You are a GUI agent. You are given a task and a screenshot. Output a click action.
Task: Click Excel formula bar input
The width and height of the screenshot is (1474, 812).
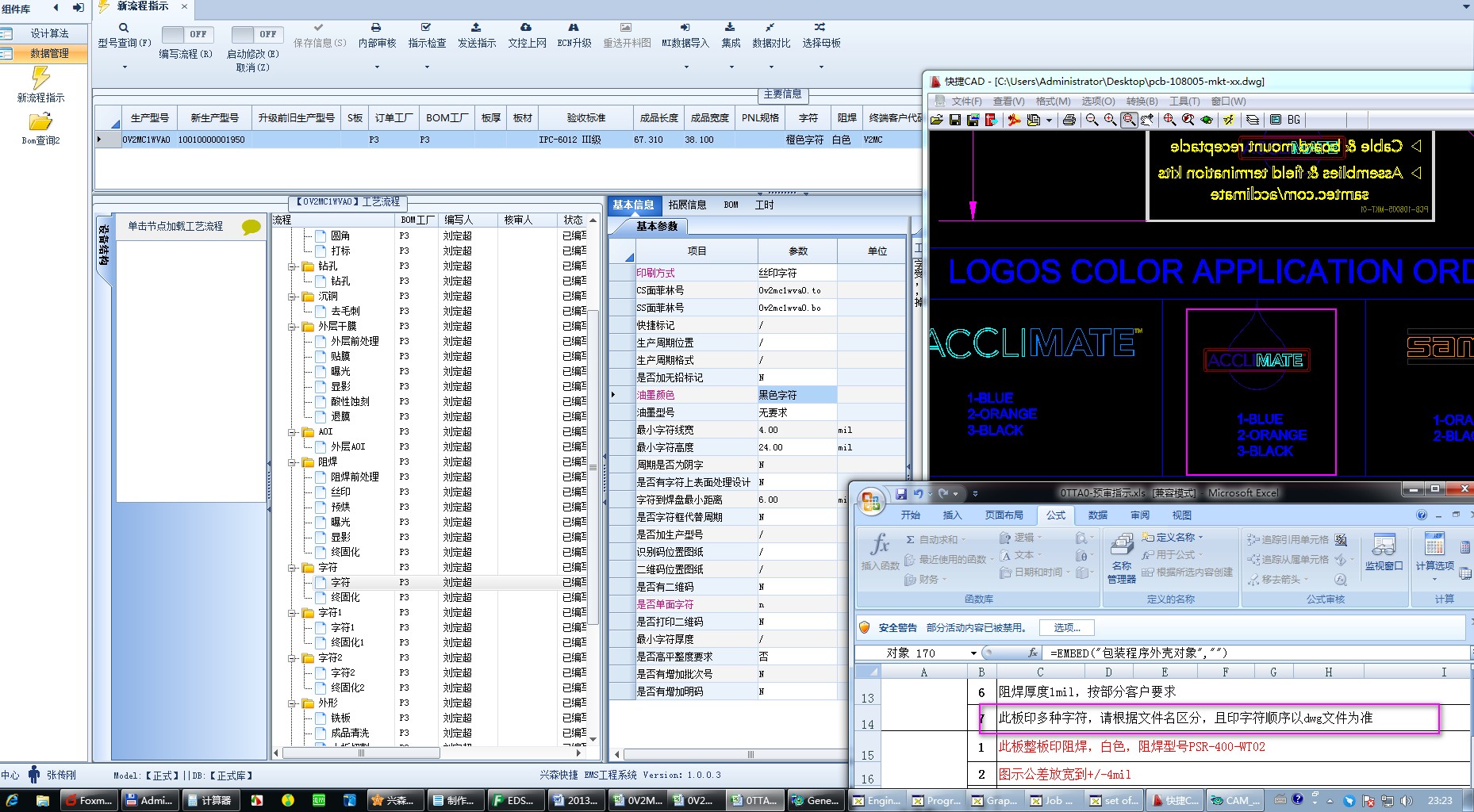pos(1256,653)
